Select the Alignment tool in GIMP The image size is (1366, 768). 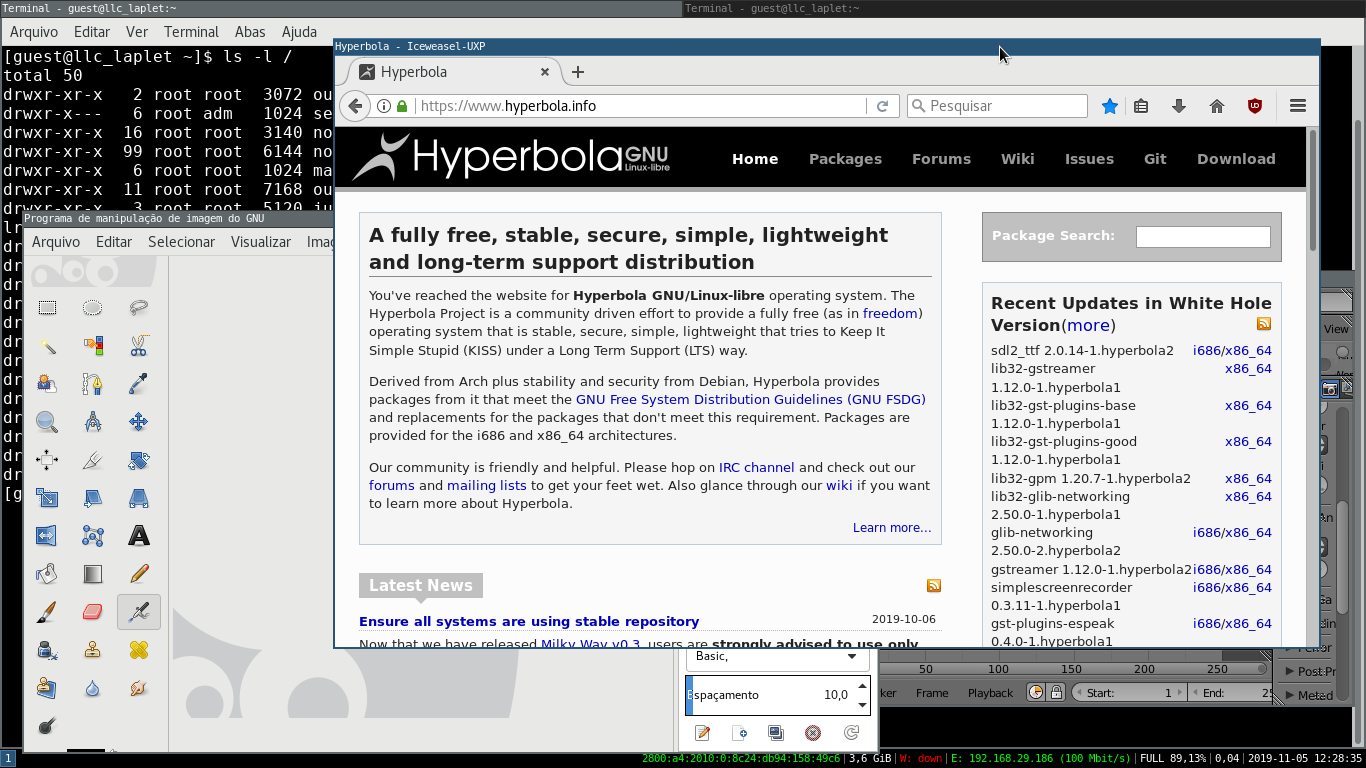pyautogui.click(x=47, y=460)
